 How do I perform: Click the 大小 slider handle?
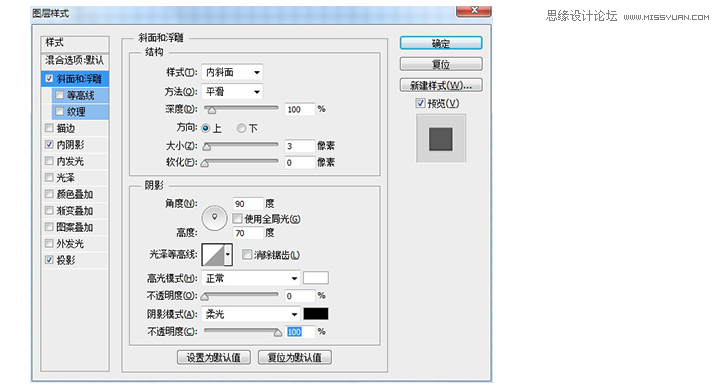207,147
